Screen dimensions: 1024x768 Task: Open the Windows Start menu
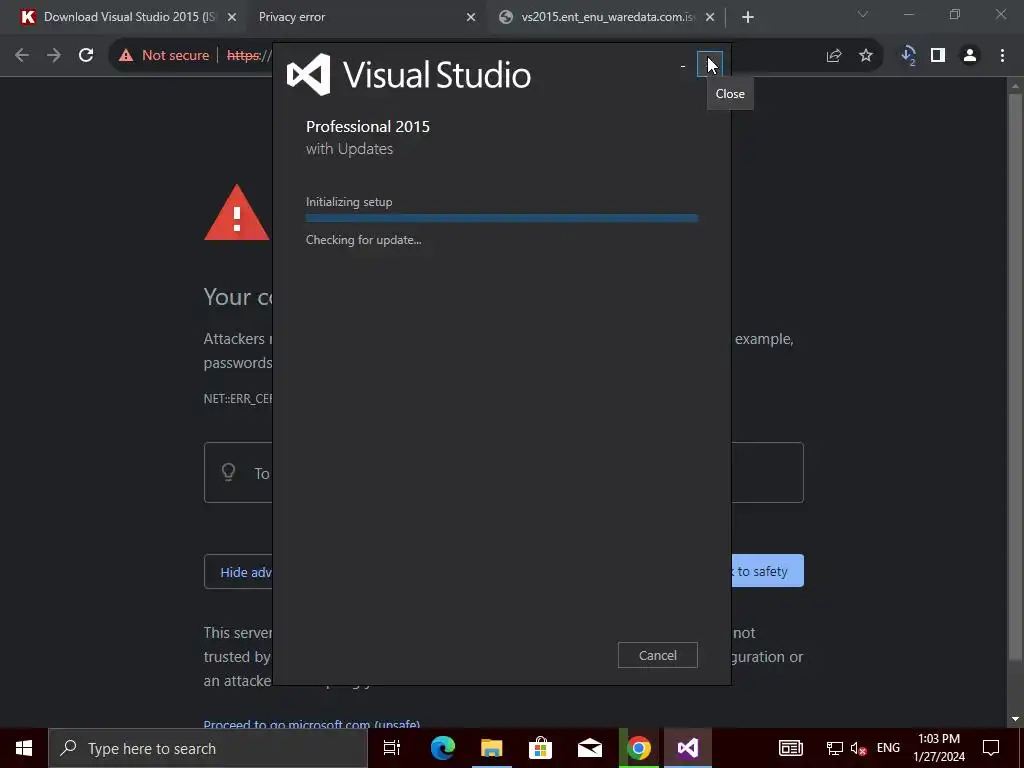(x=24, y=748)
